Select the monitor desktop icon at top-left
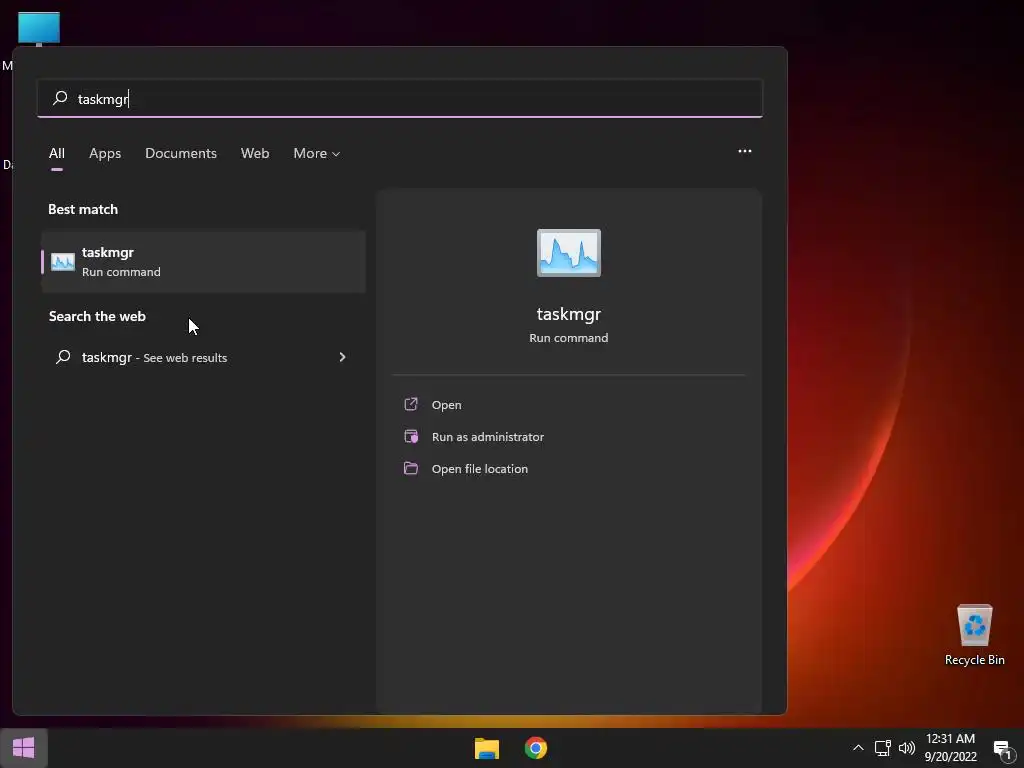This screenshot has width=1024, height=768. pos(39,29)
